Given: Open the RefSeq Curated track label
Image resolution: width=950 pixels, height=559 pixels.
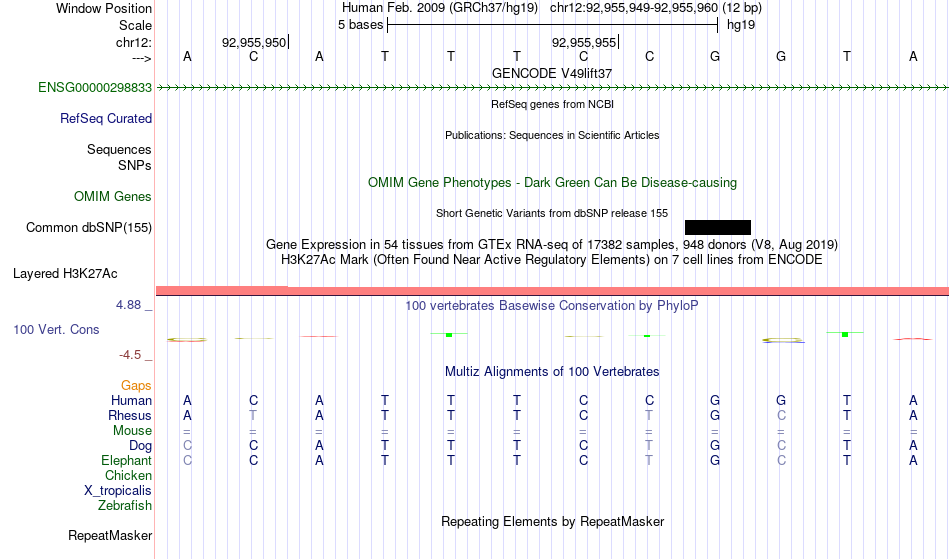Looking at the screenshot, I should (105, 119).
